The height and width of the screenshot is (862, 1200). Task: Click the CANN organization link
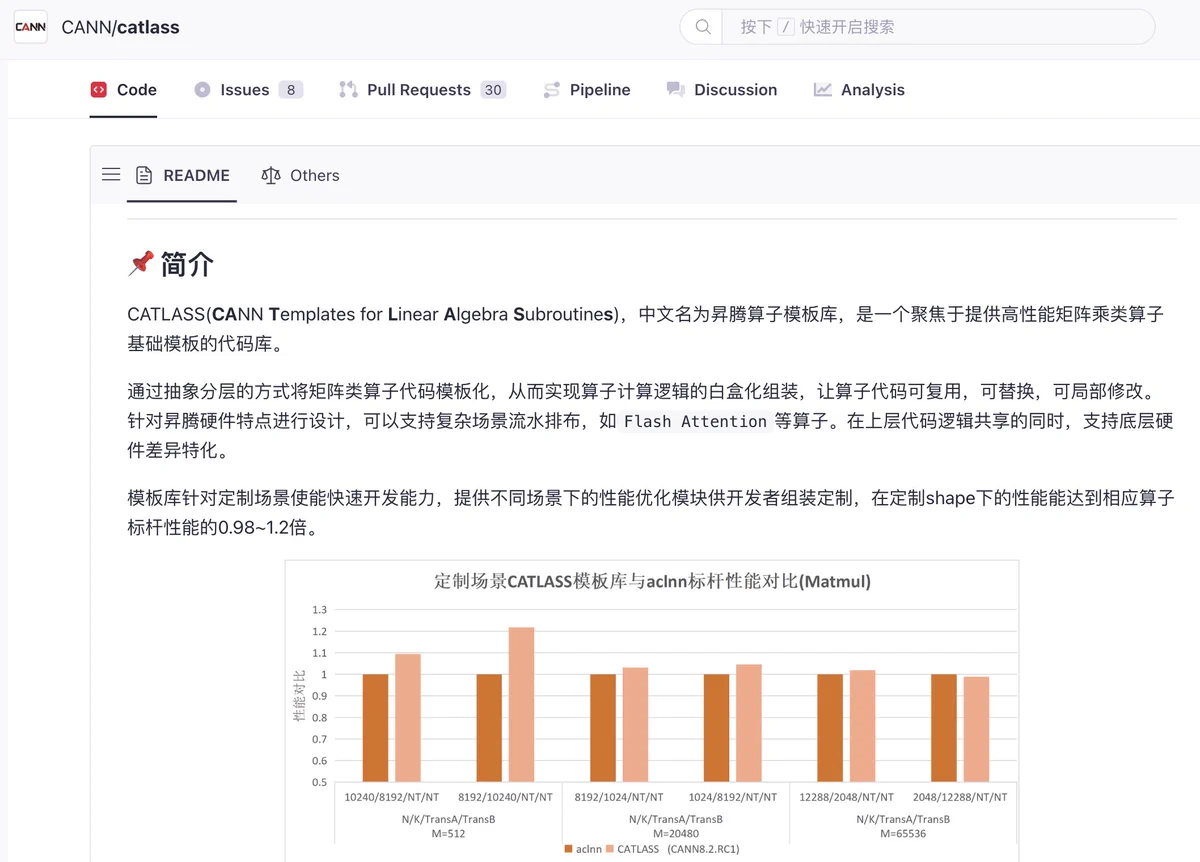86,27
